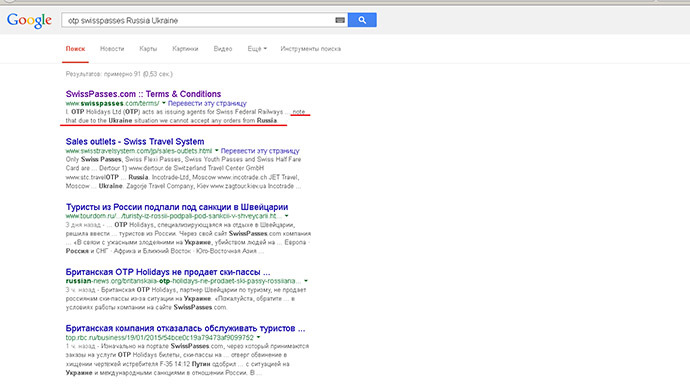Expand arrow next to top.rbc.ru URL

pyautogui.click(x=258, y=337)
